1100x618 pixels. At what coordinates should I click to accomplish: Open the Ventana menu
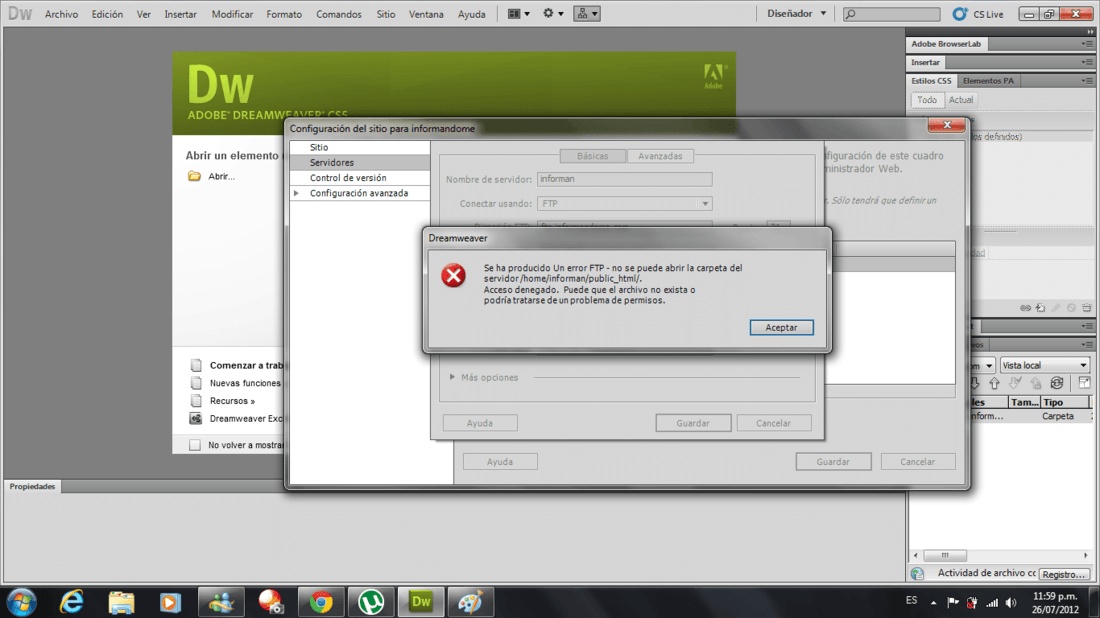pyautogui.click(x=426, y=14)
